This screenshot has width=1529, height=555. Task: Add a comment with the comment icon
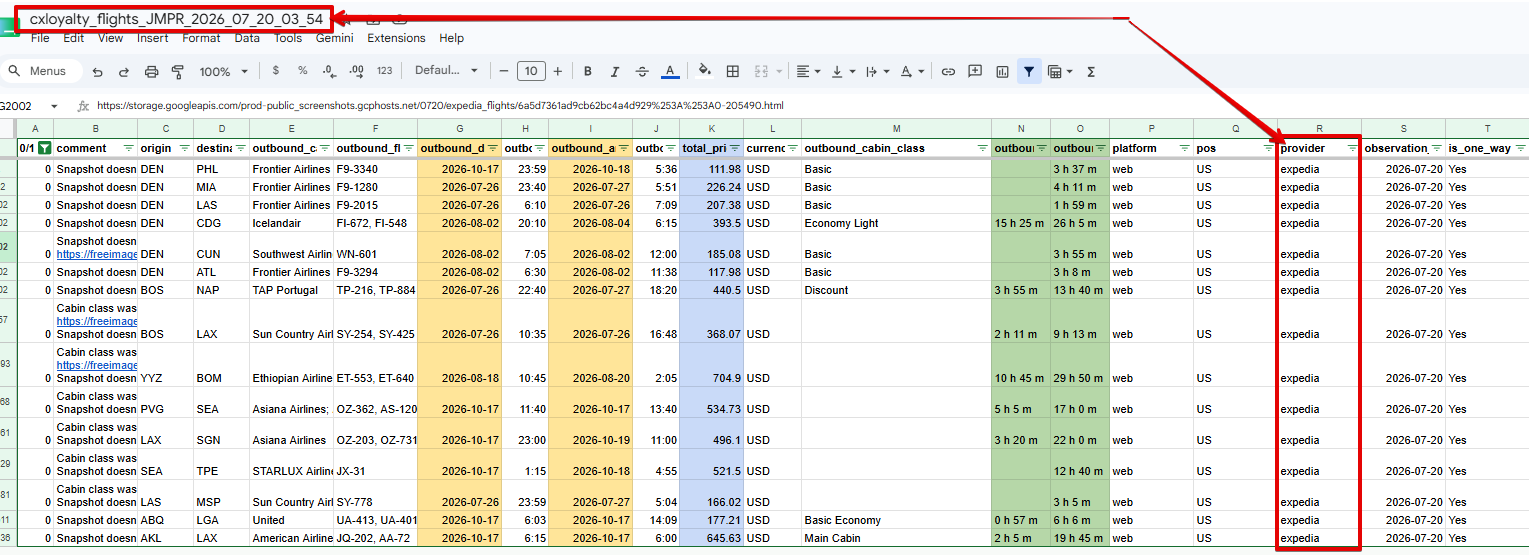(x=975, y=71)
